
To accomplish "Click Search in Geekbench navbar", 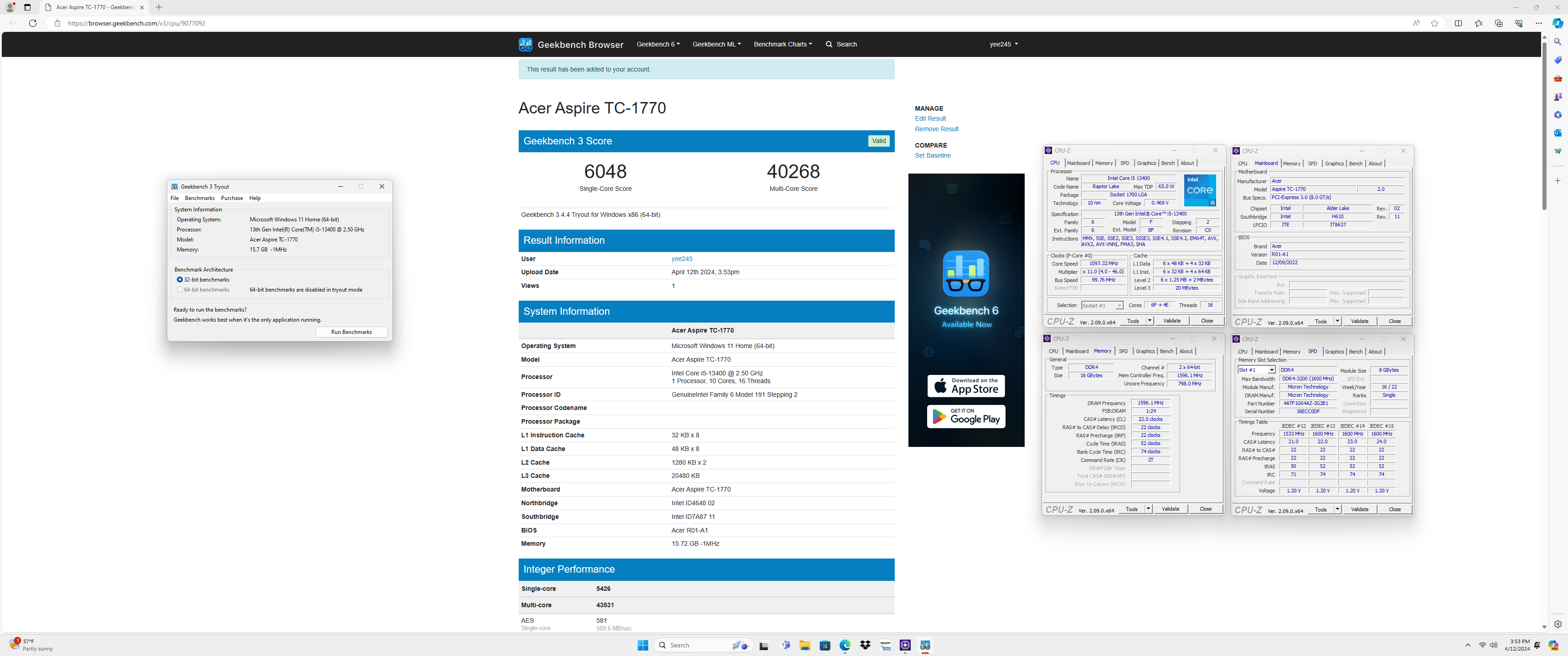I will click(841, 45).
